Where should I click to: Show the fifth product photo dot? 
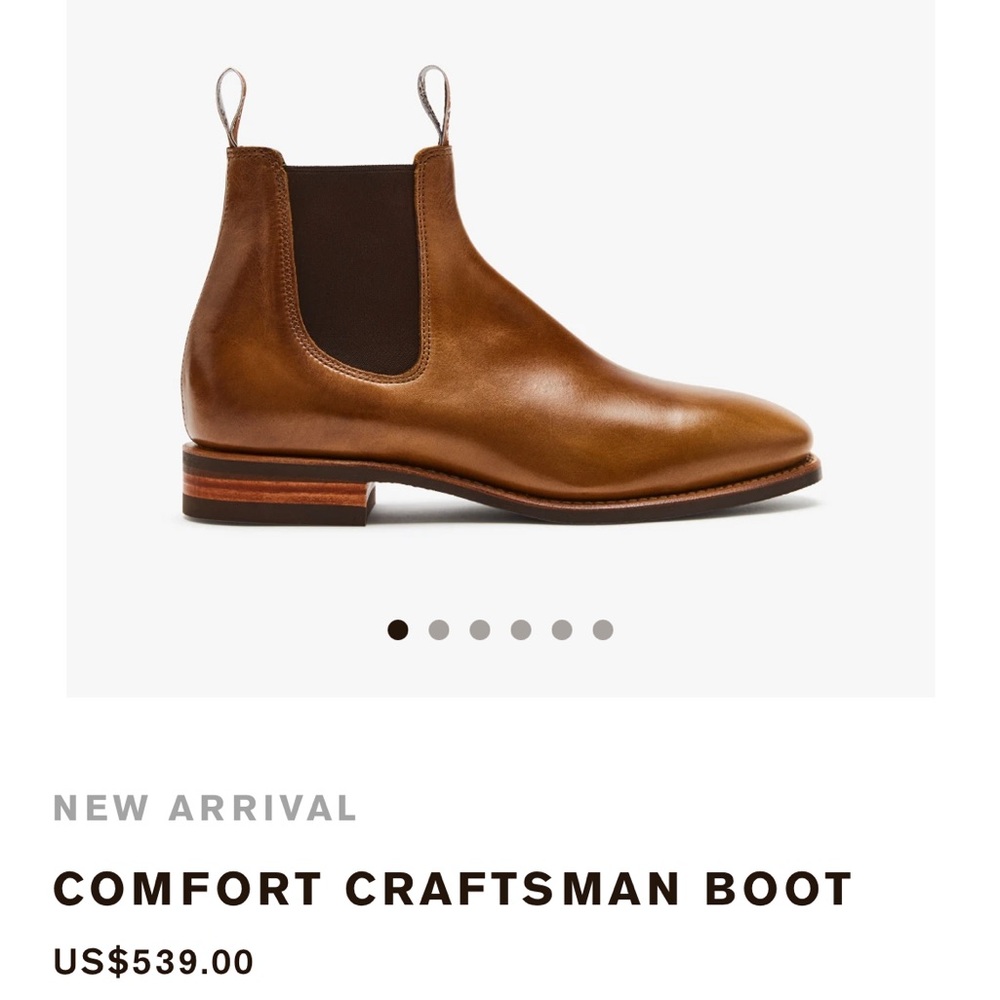(x=561, y=629)
